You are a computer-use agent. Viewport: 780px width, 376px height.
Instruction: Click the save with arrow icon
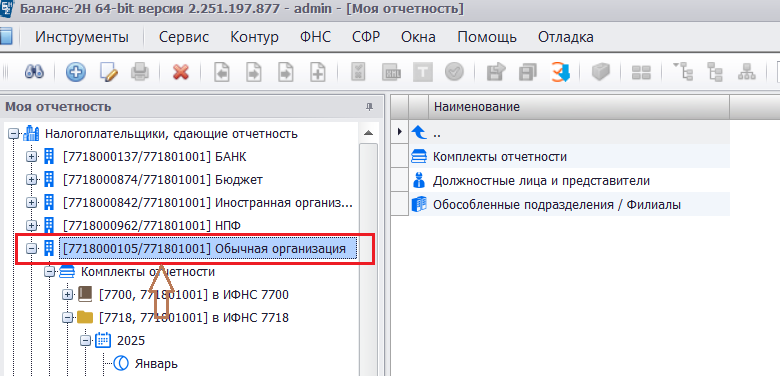pos(495,73)
